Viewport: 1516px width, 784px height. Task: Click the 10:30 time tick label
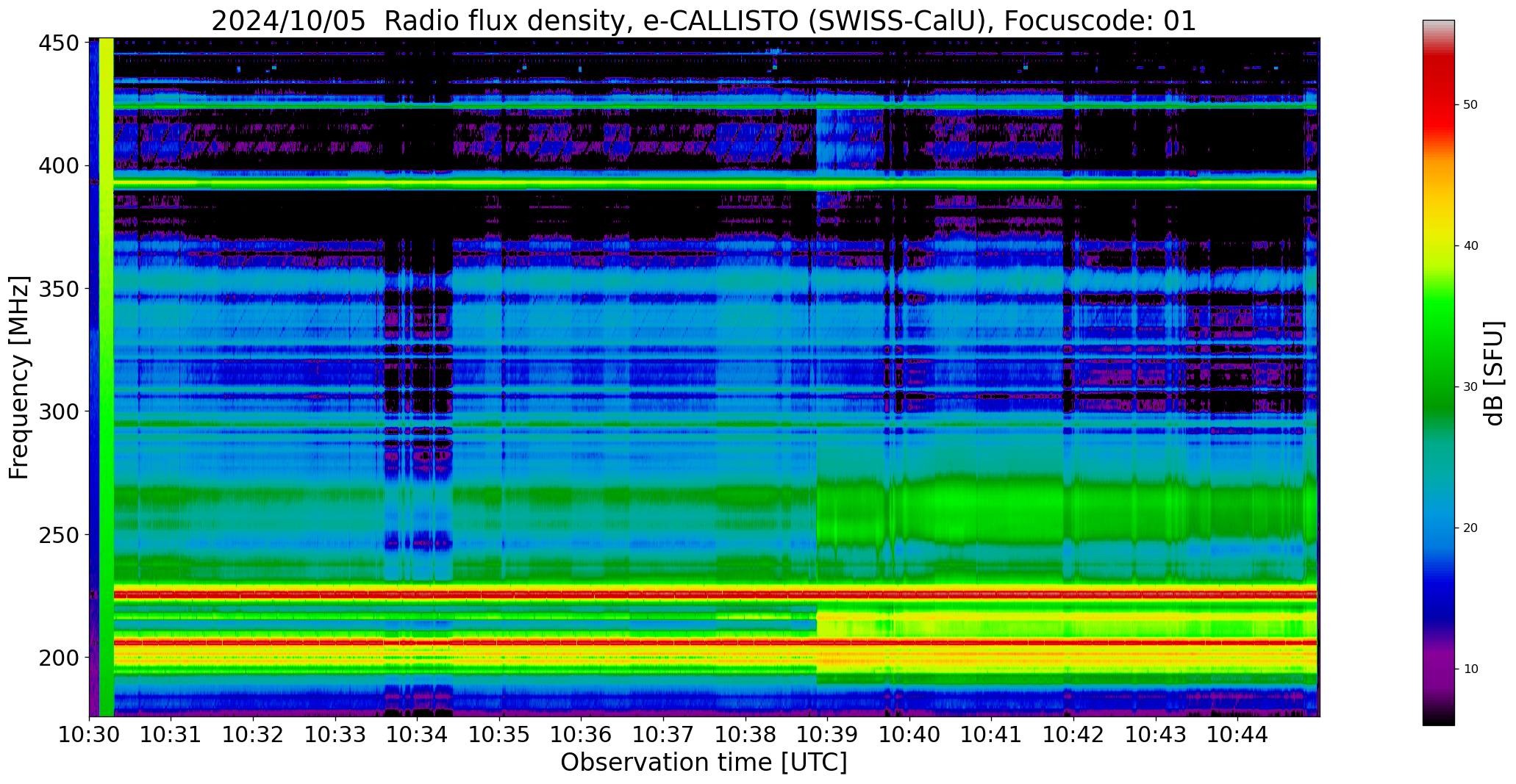pos(90,734)
